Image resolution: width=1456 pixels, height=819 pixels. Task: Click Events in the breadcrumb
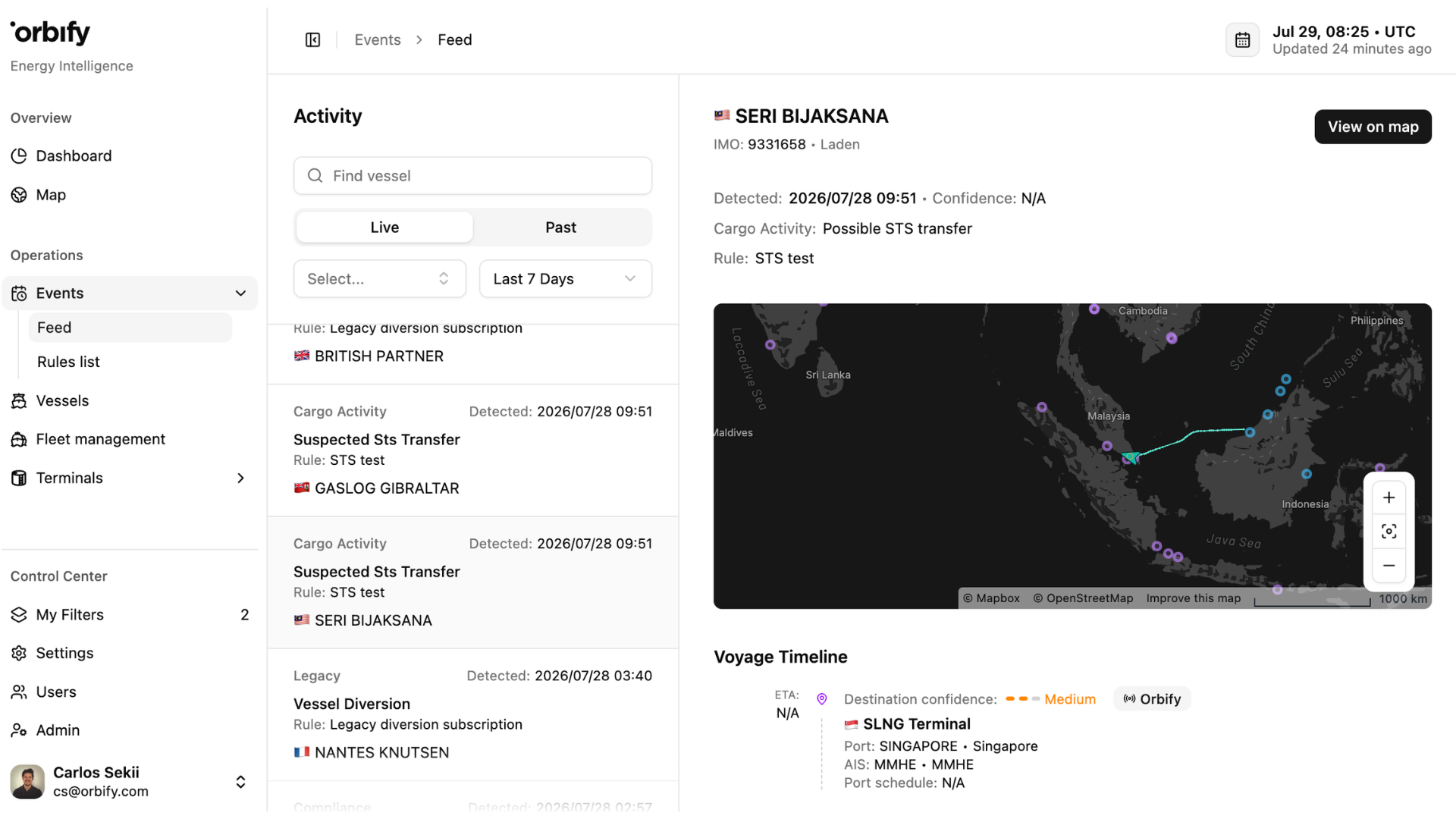378,39
